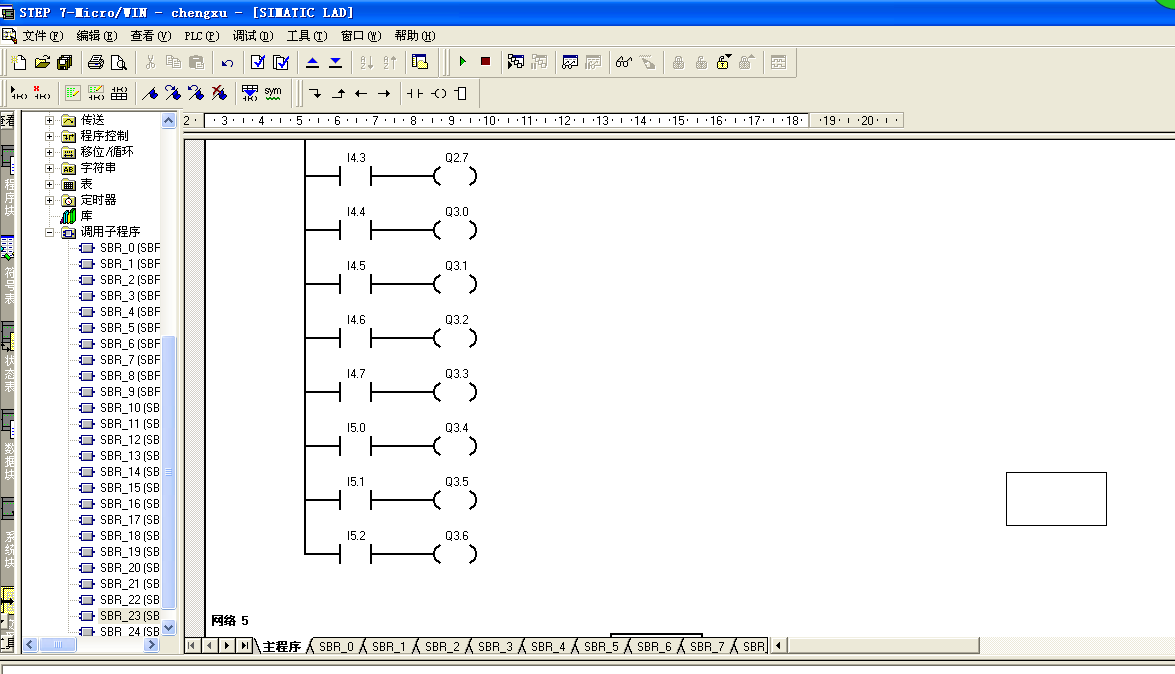Click the Delete Network icon

[42, 94]
